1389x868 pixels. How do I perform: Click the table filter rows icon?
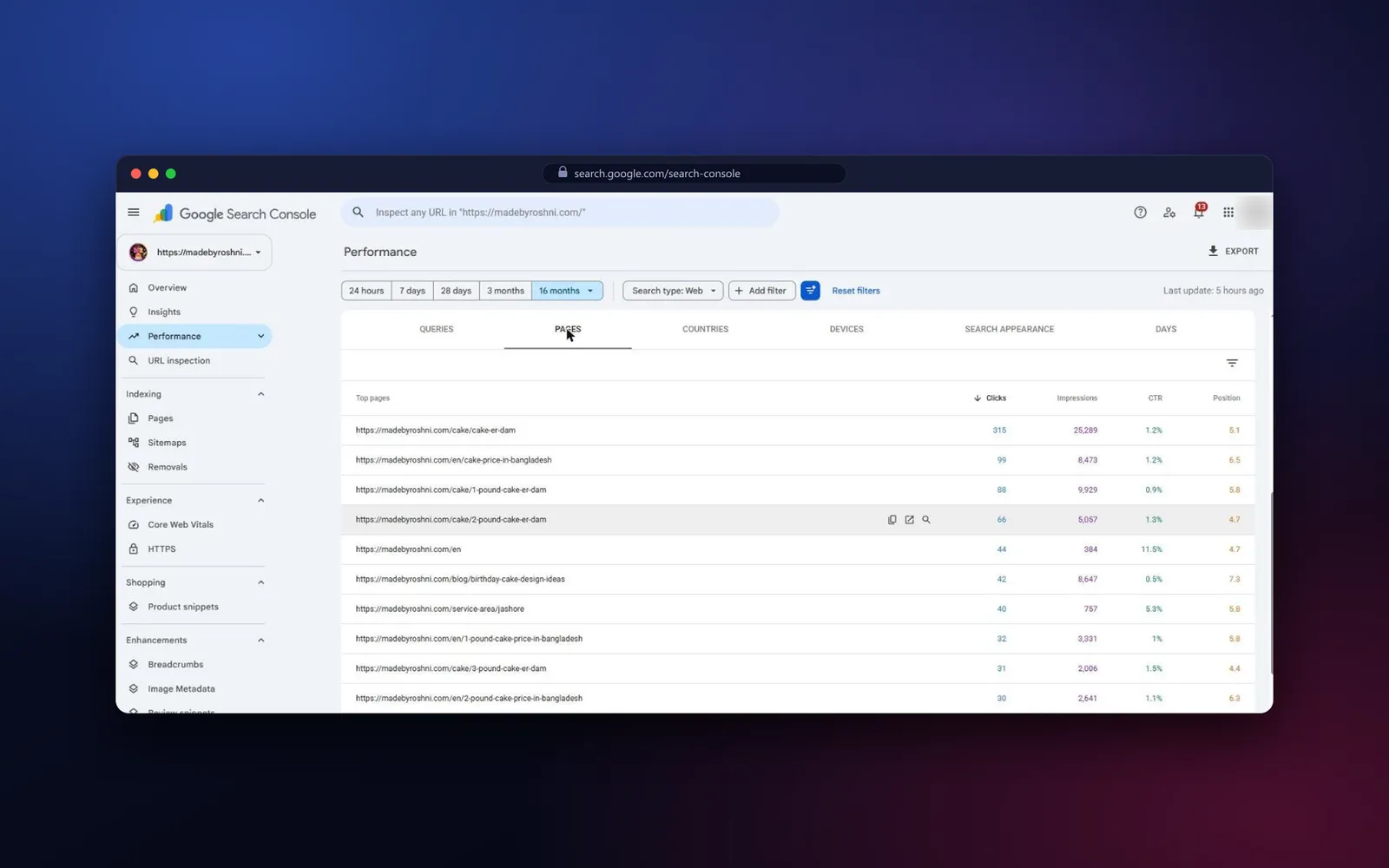1232,363
